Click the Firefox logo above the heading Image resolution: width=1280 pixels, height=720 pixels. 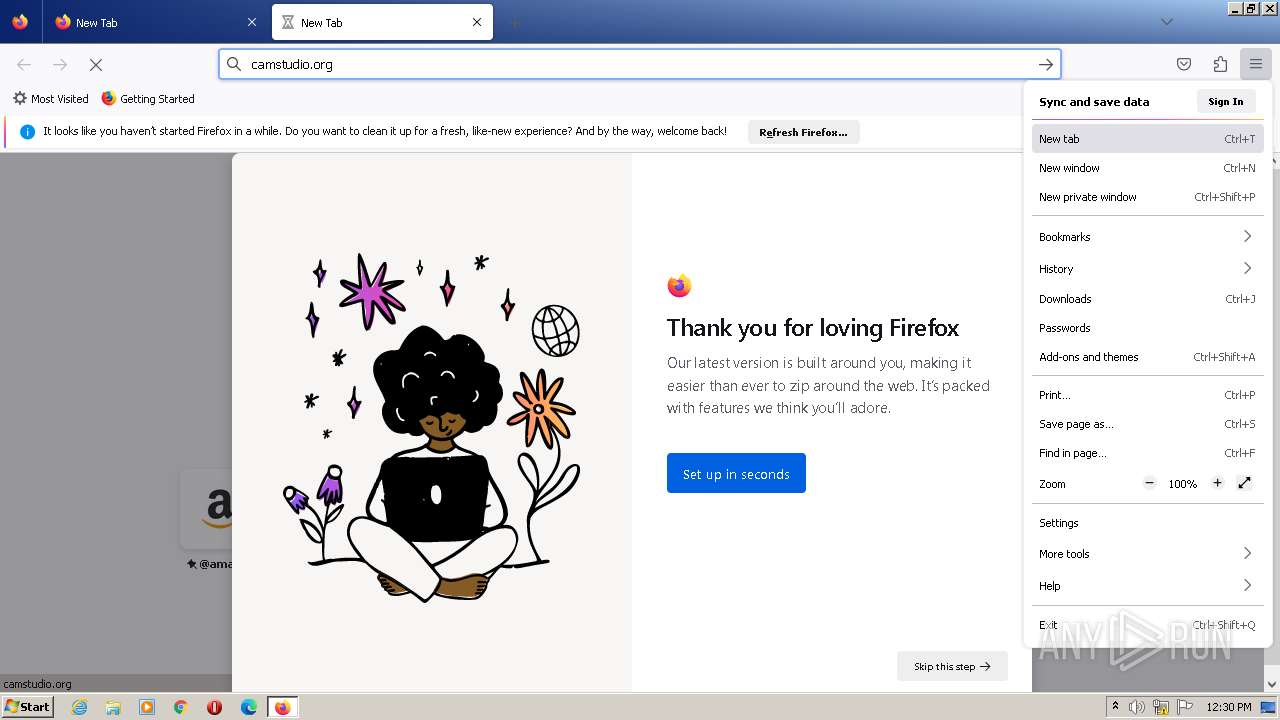[679, 286]
